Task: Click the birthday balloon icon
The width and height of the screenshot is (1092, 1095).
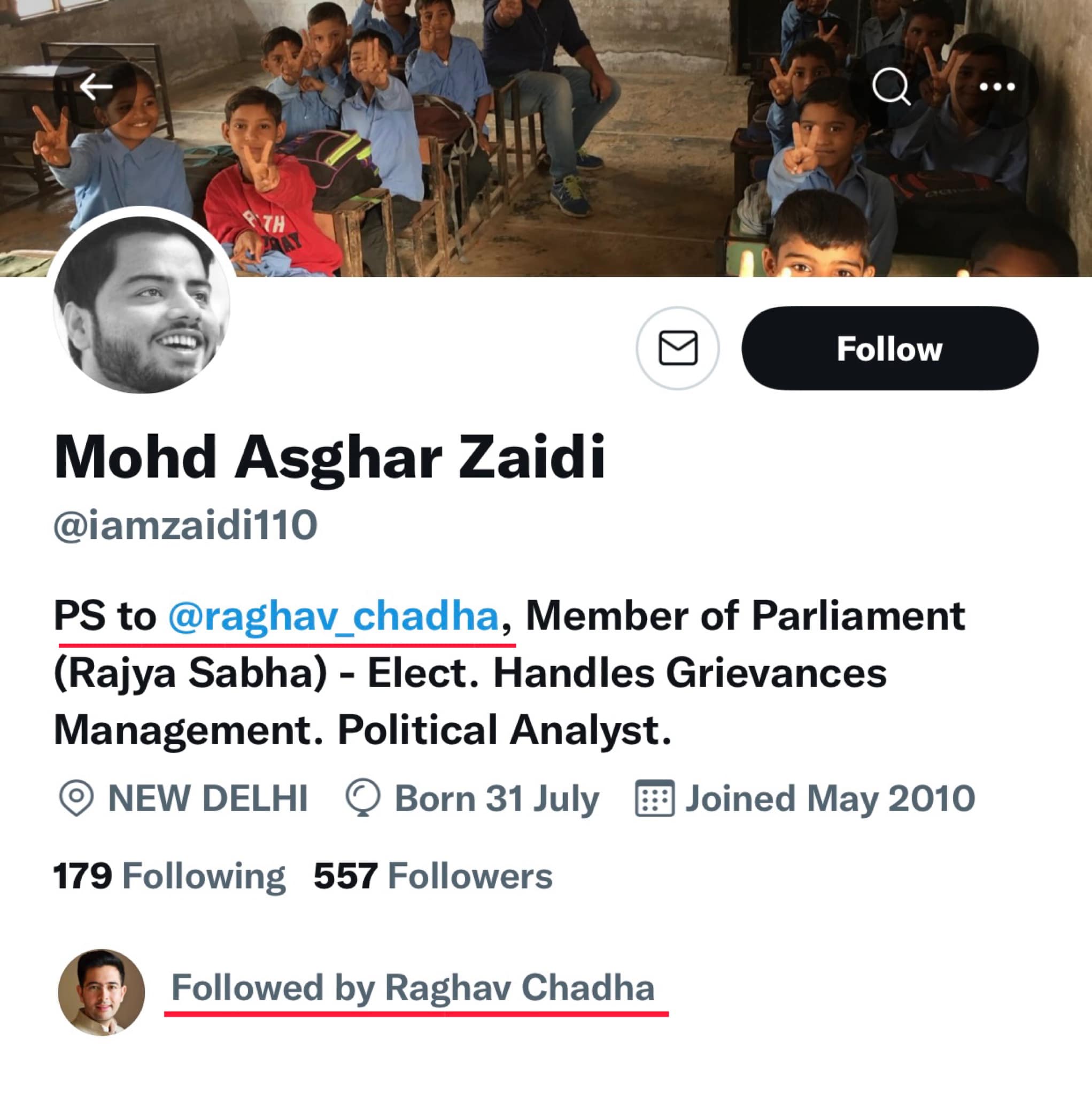Action: pyautogui.click(x=363, y=798)
